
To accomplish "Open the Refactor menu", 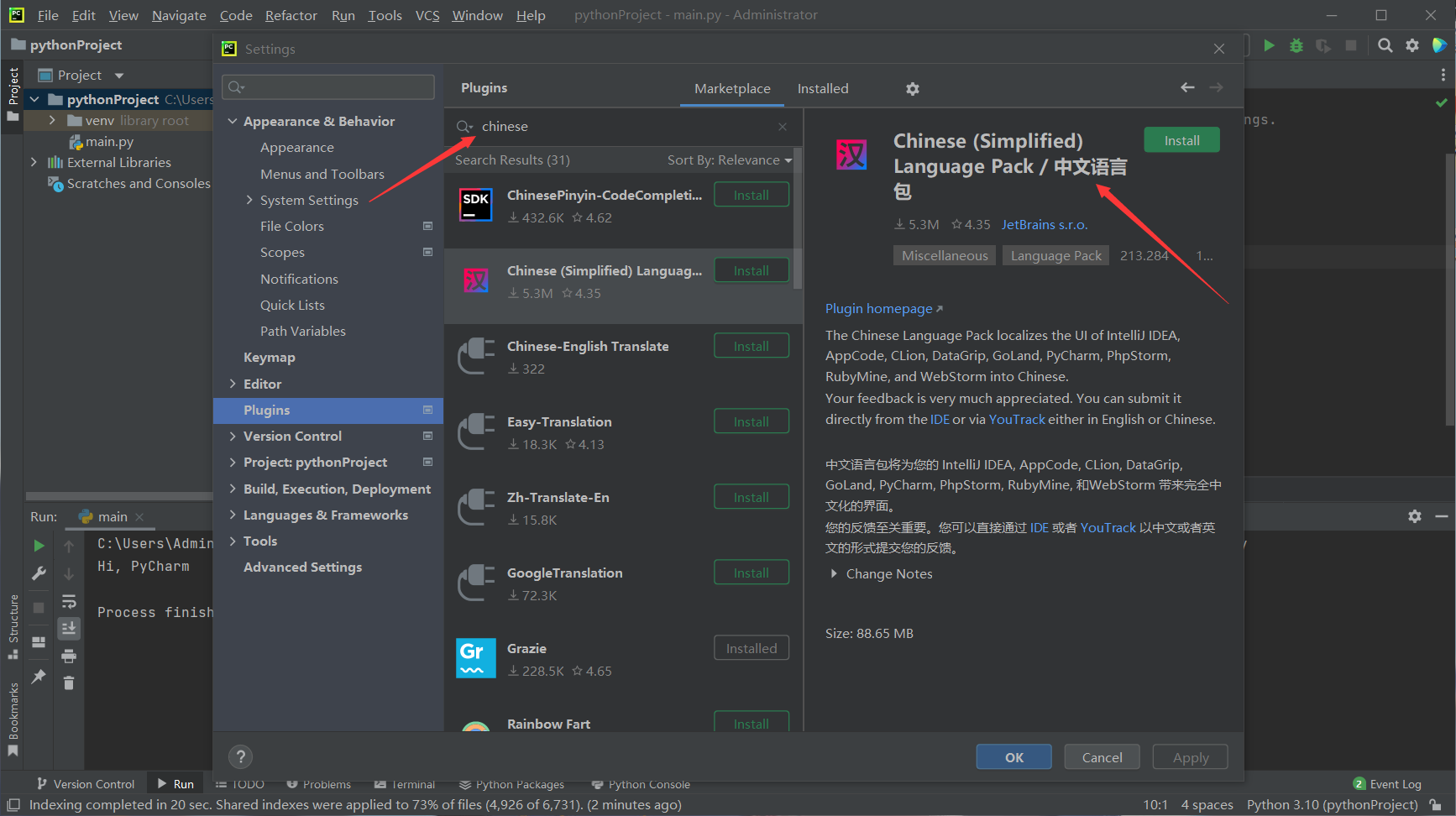I will click(x=291, y=15).
